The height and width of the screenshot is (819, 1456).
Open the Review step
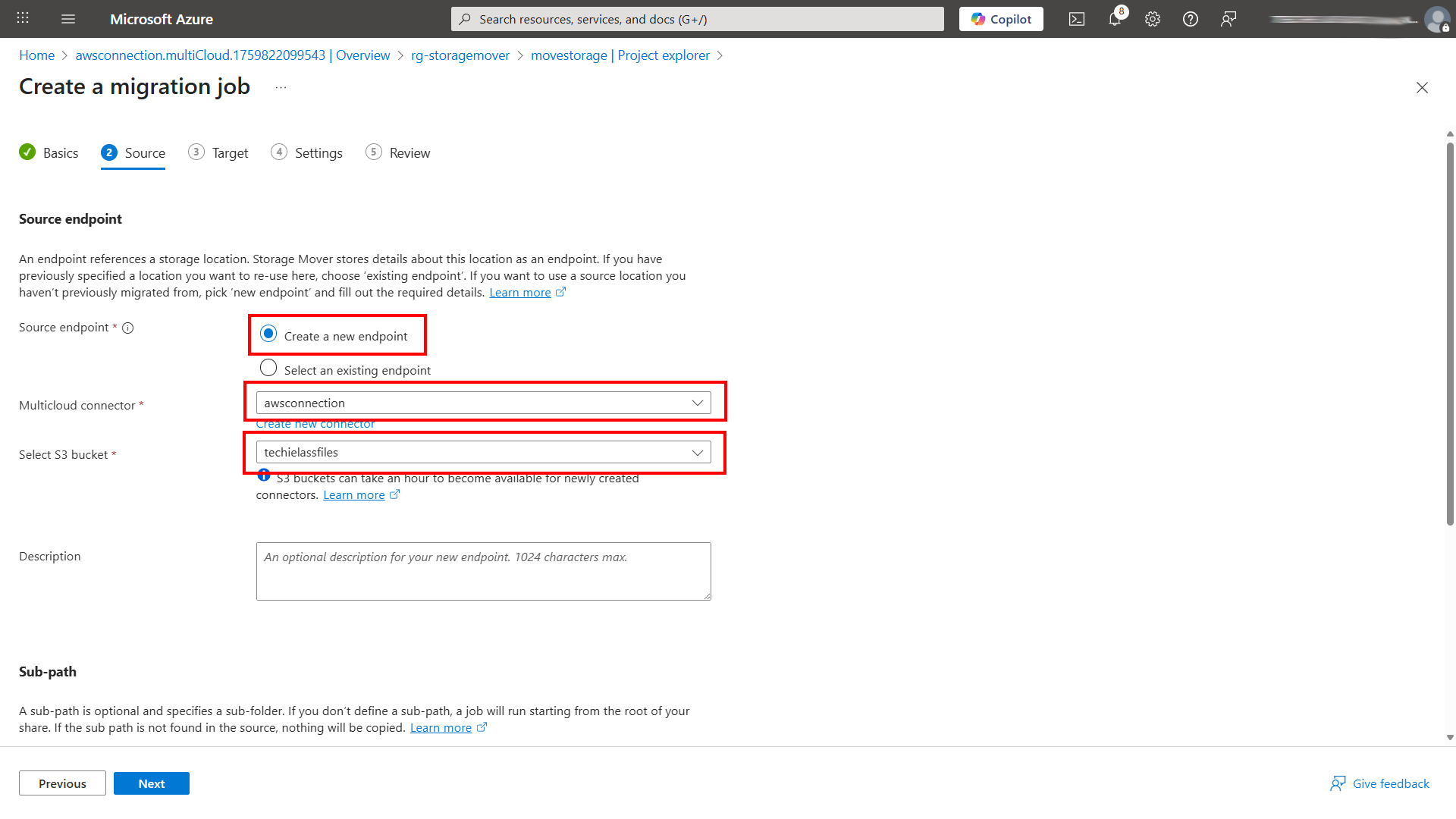[x=397, y=152]
